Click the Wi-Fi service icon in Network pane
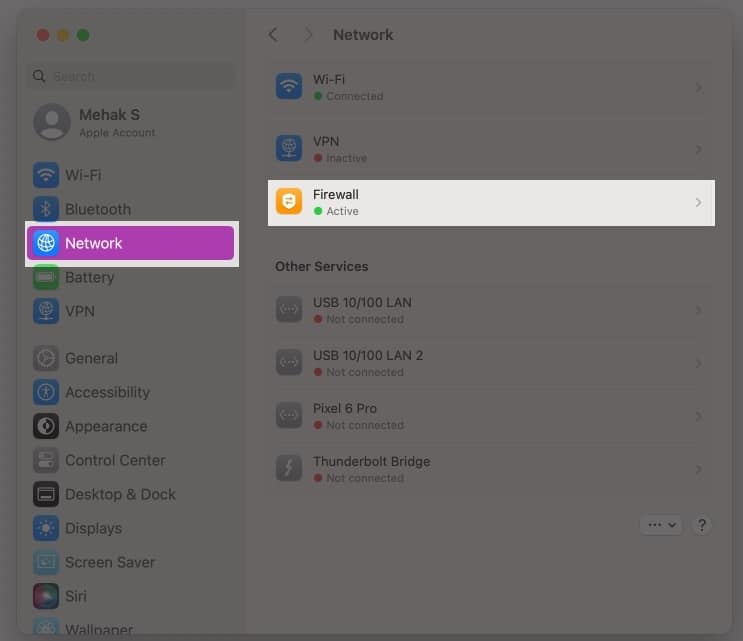The height and width of the screenshot is (641, 743). coord(289,86)
